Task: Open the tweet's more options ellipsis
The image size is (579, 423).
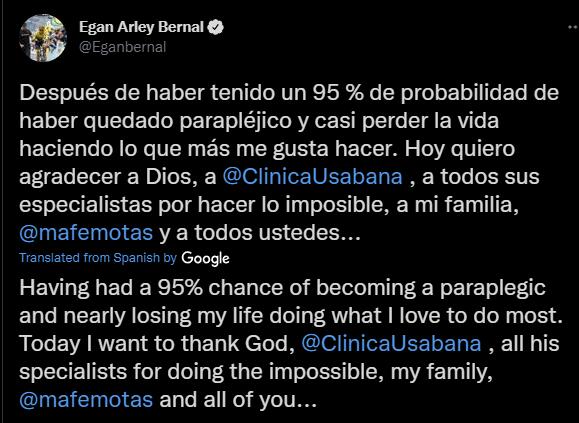Action: click(573, 28)
